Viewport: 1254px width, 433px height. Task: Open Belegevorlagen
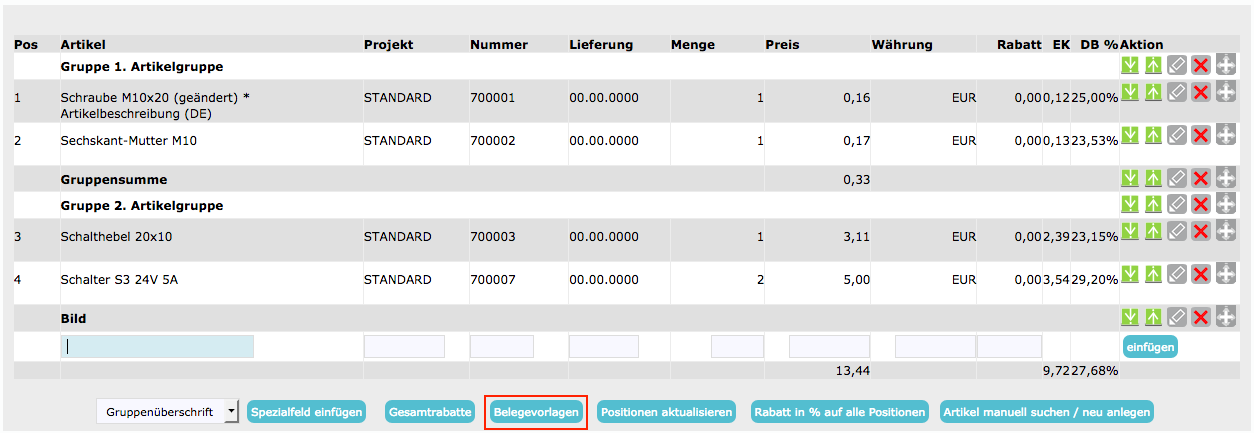pos(536,412)
